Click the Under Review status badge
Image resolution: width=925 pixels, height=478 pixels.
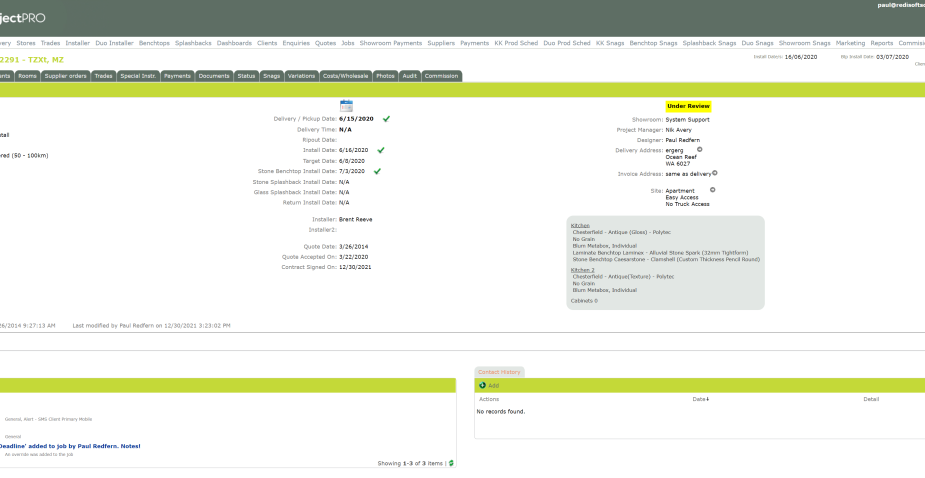click(x=688, y=106)
